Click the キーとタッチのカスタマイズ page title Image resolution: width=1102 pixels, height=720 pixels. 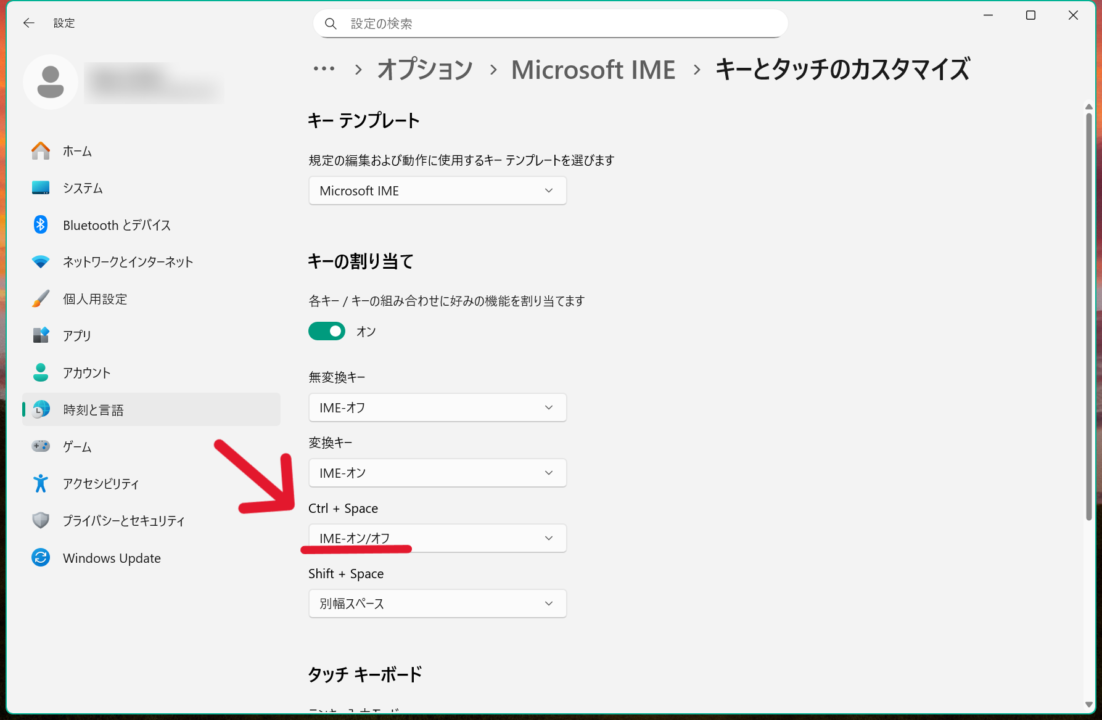[x=843, y=70]
